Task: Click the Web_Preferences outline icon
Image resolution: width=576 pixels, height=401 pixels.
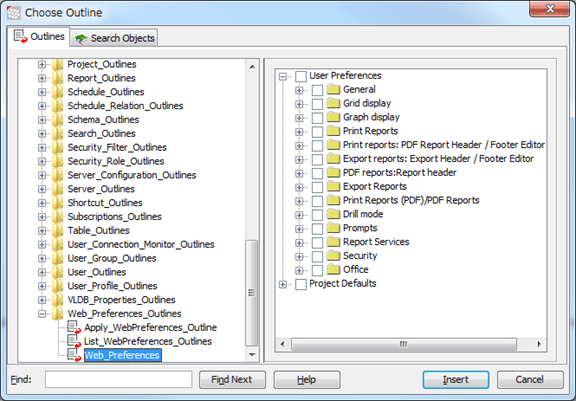Action: click(74, 355)
